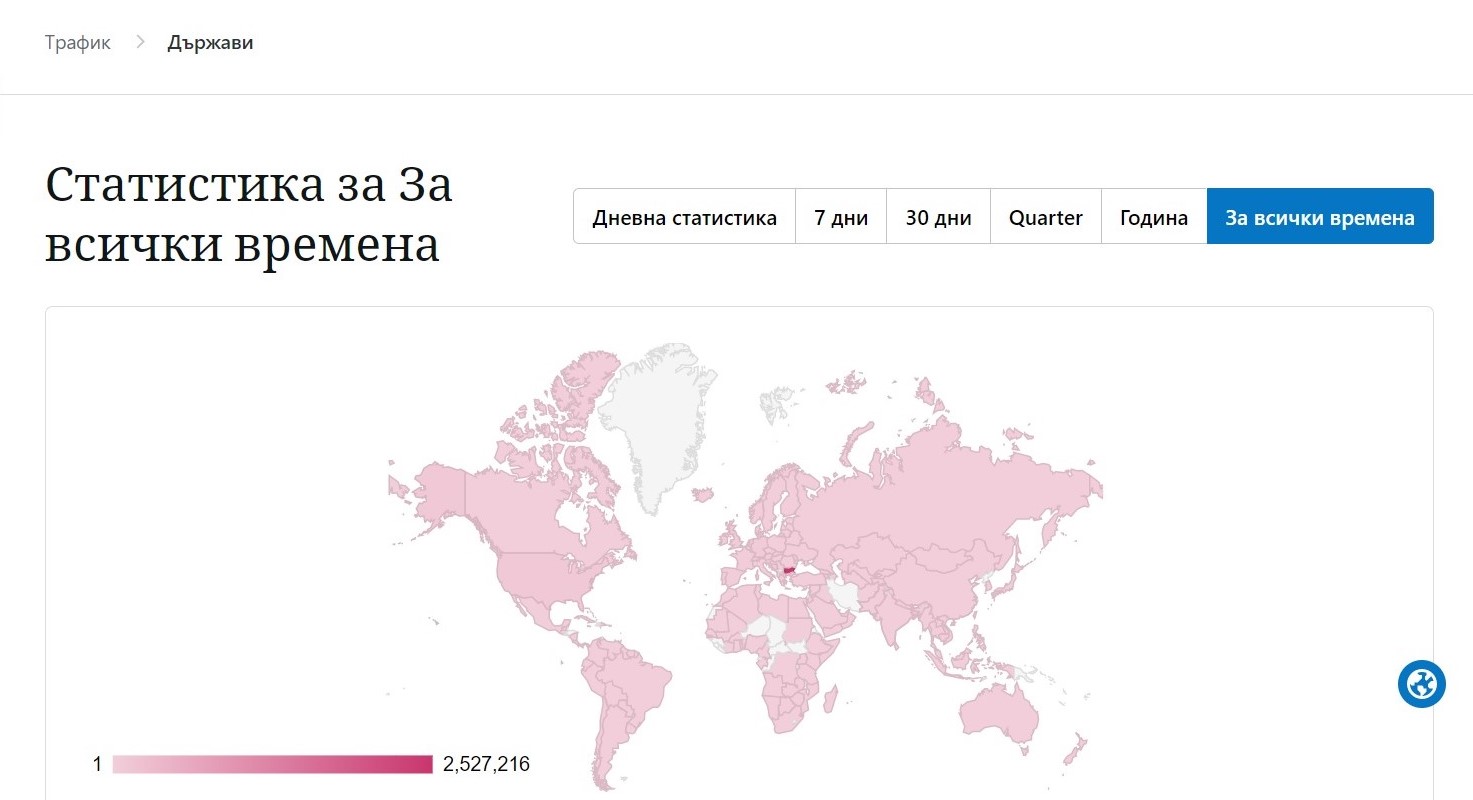The height and width of the screenshot is (800, 1473).
Task: Click the blue globe icon button
Action: point(1421,685)
